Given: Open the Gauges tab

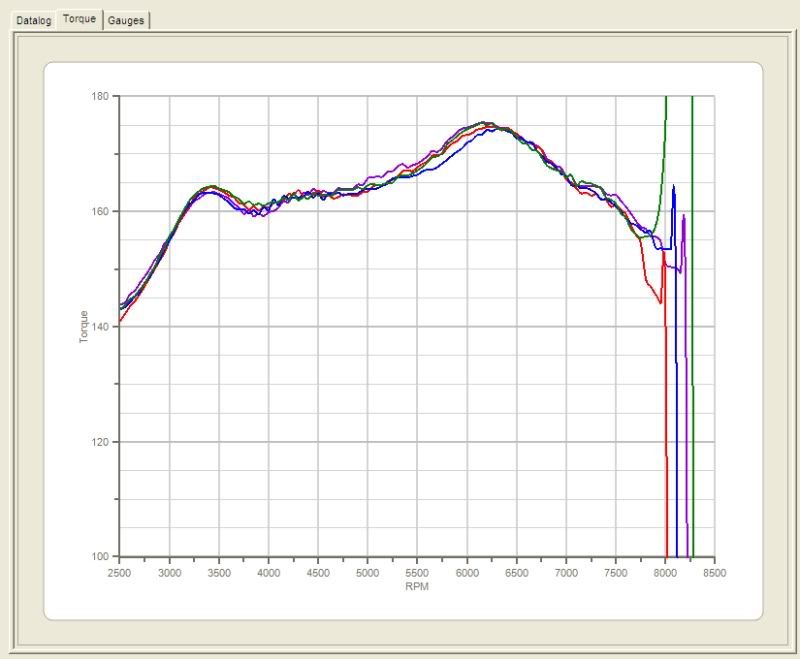Looking at the screenshot, I should [126, 21].
